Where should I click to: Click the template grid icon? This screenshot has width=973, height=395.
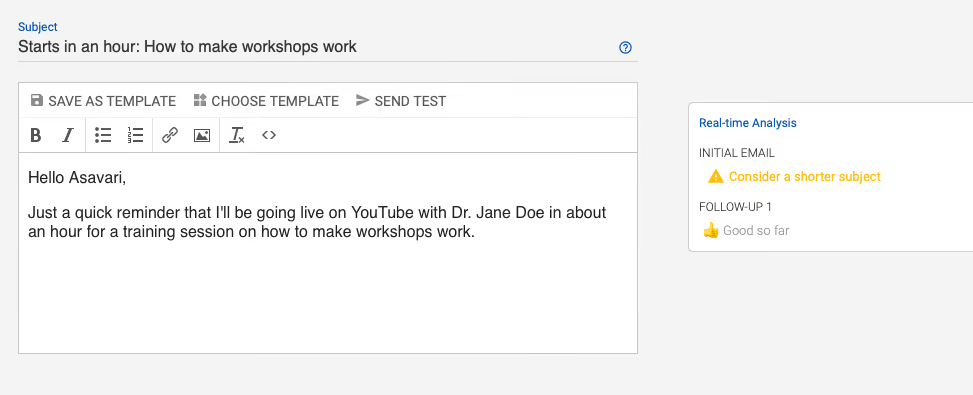pos(200,100)
